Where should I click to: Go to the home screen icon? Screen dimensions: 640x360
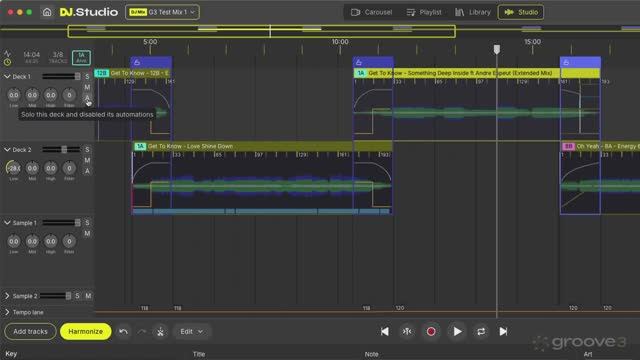coord(47,12)
